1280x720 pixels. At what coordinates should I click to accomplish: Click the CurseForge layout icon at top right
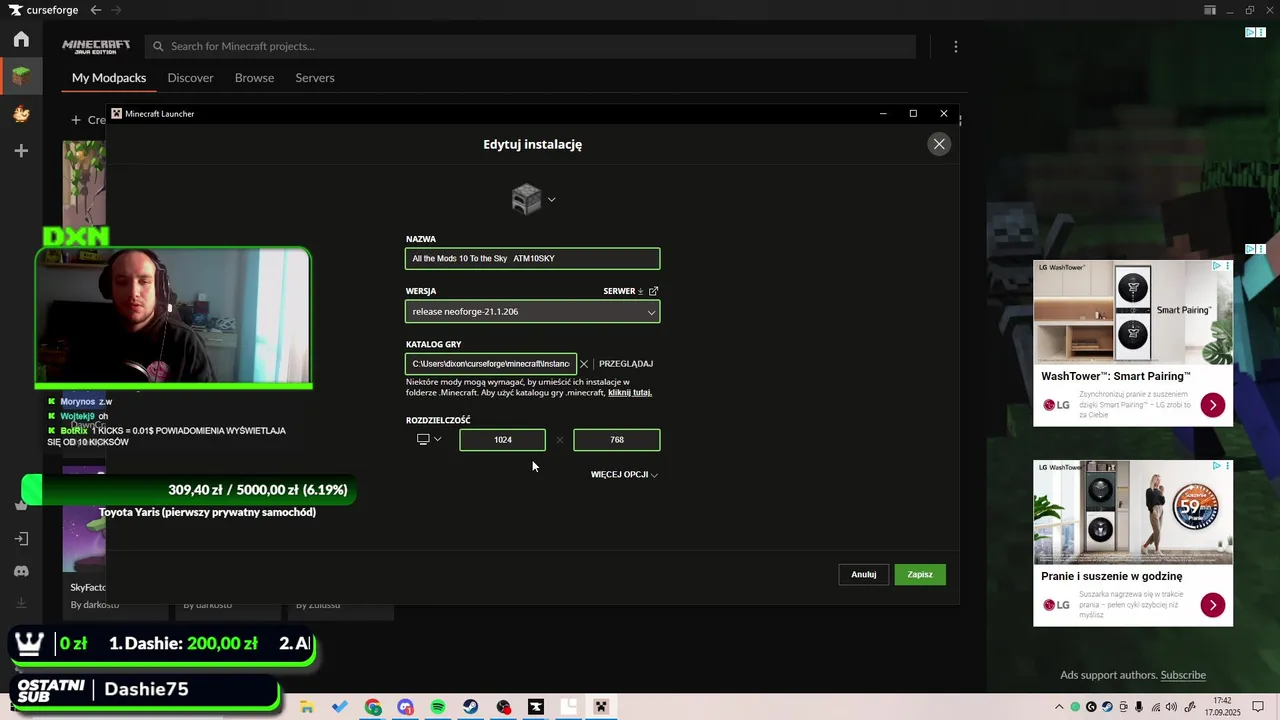(x=1210, y=10)
